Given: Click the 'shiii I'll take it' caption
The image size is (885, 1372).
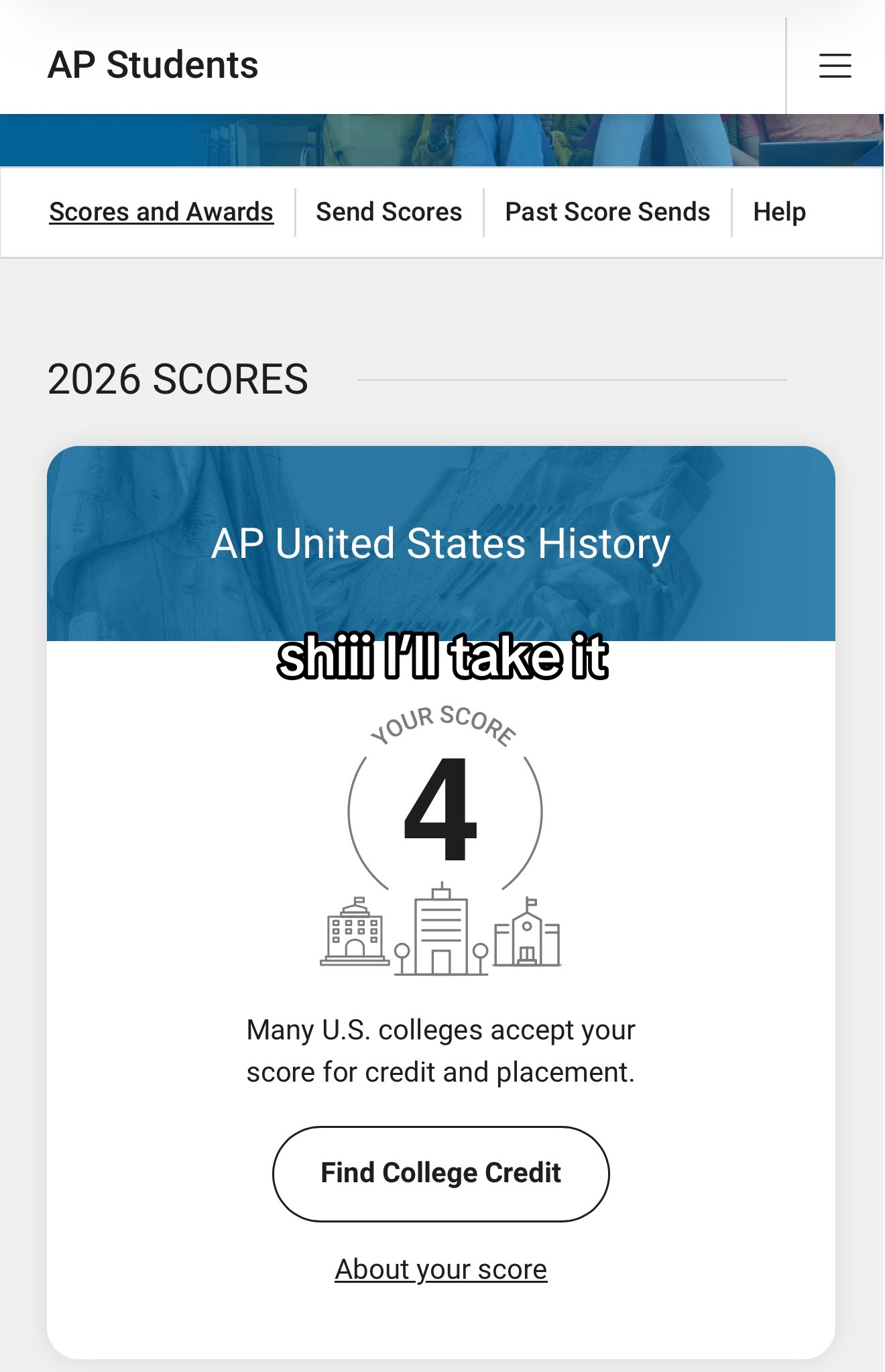Looking at the screenshot, I should click(442, 657).
